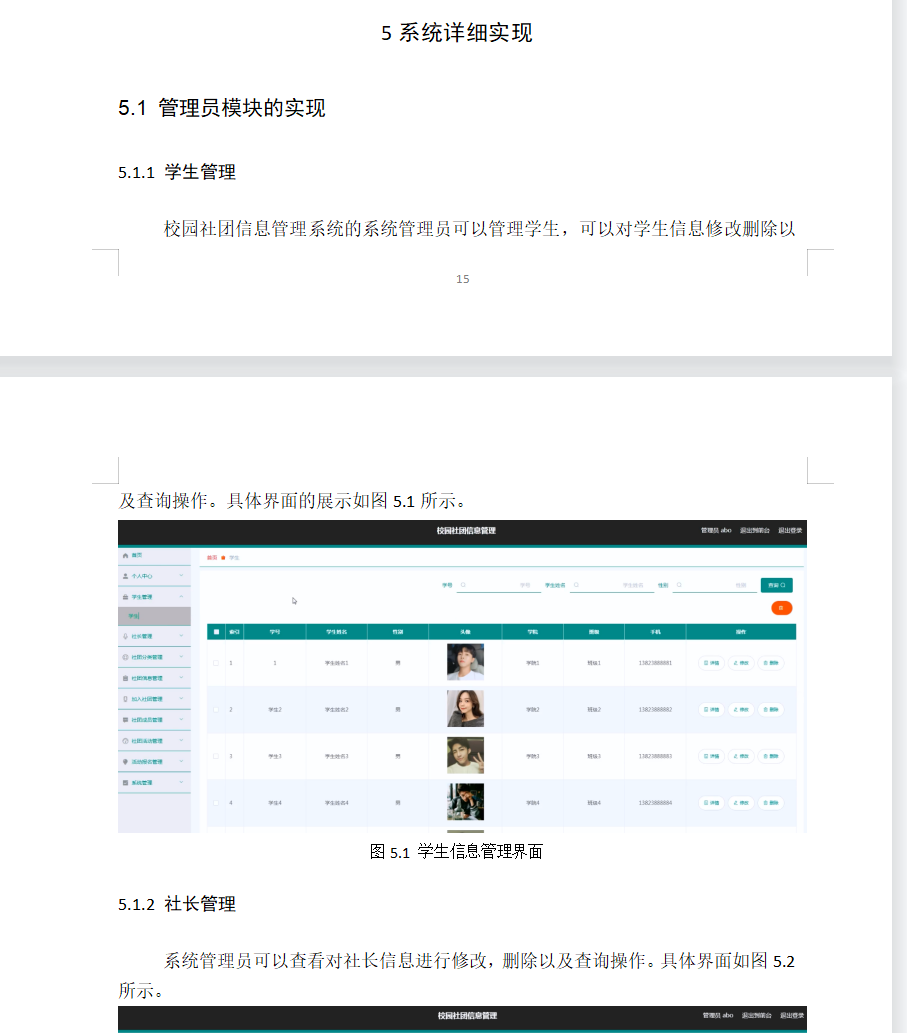Click the 加入社团管理 phone icon
Image resolution: width=907 pixels, height=1033 pixels.
pos(124,698)
